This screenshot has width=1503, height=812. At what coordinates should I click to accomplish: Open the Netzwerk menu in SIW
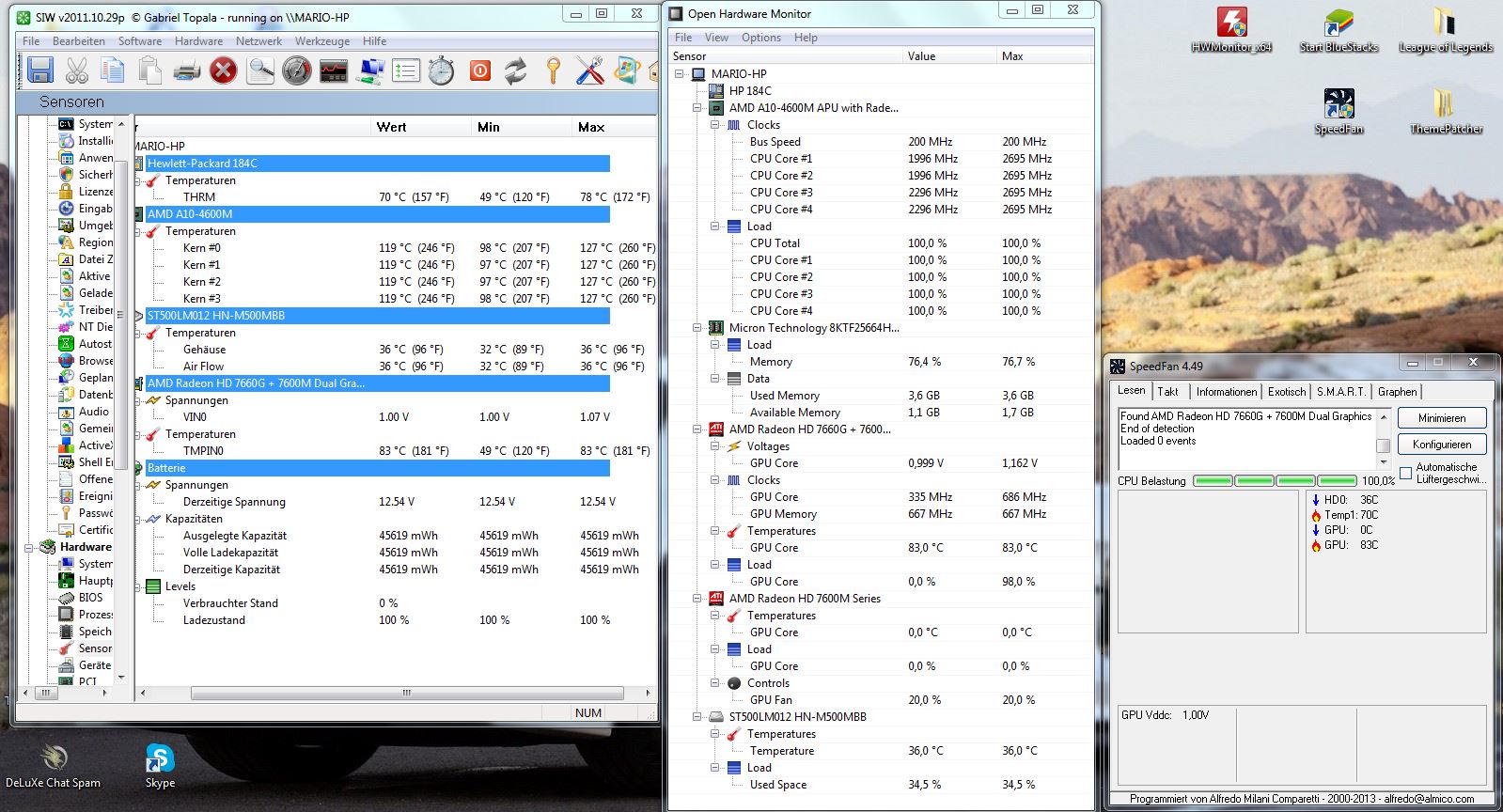(x=258, y=41)
